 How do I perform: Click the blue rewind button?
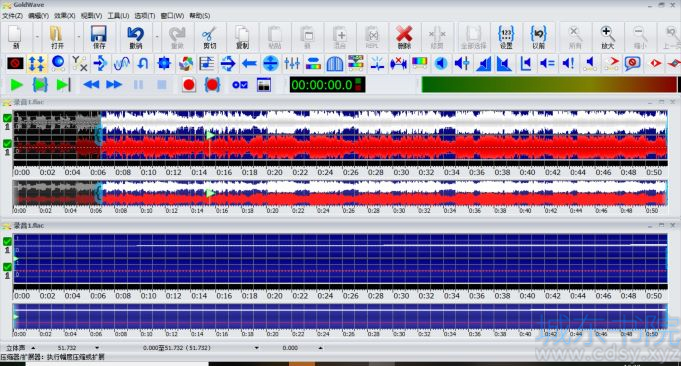[91, 85]
